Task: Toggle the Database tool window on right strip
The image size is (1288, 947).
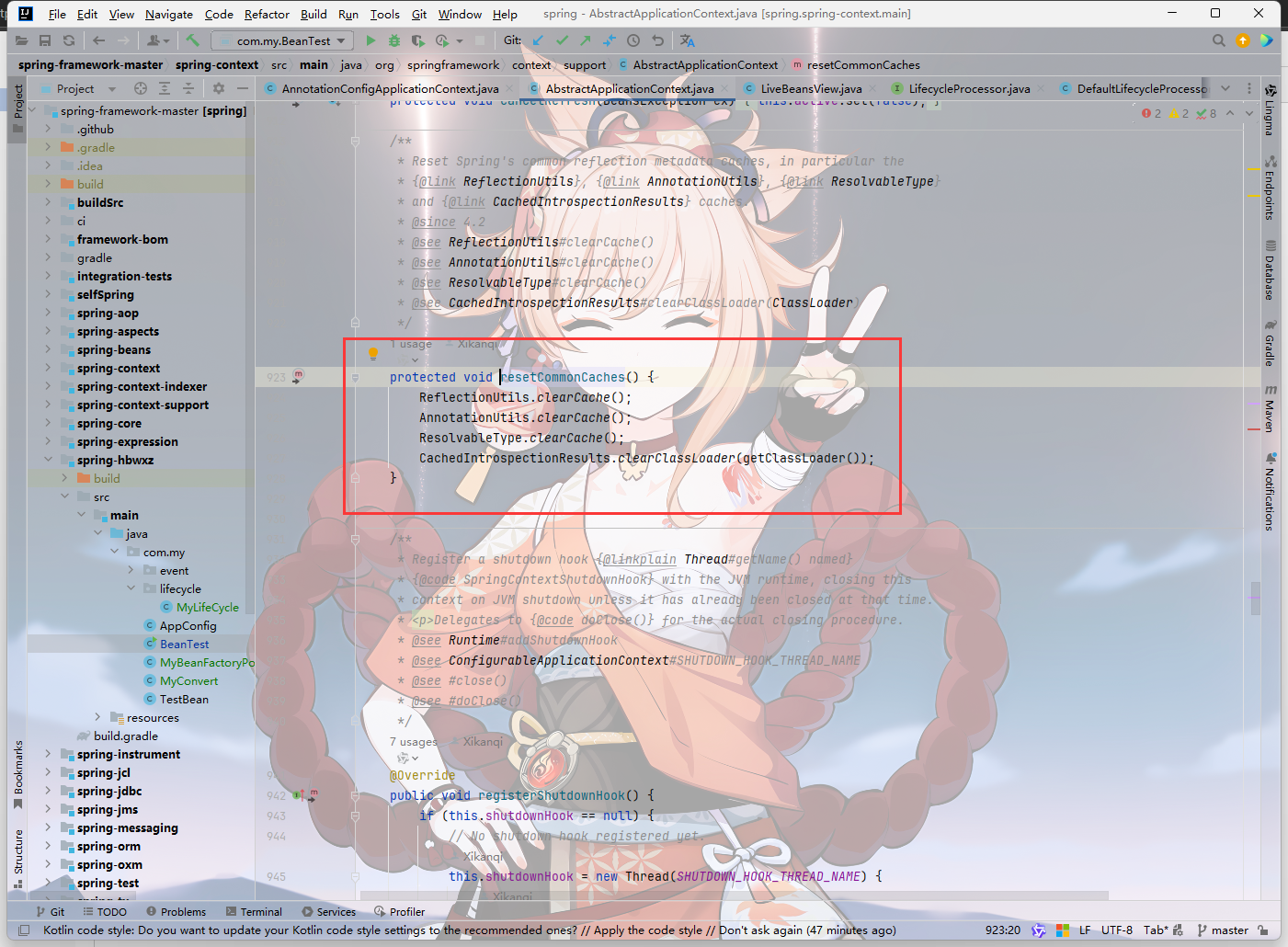Action: [x=1270, y=270]
